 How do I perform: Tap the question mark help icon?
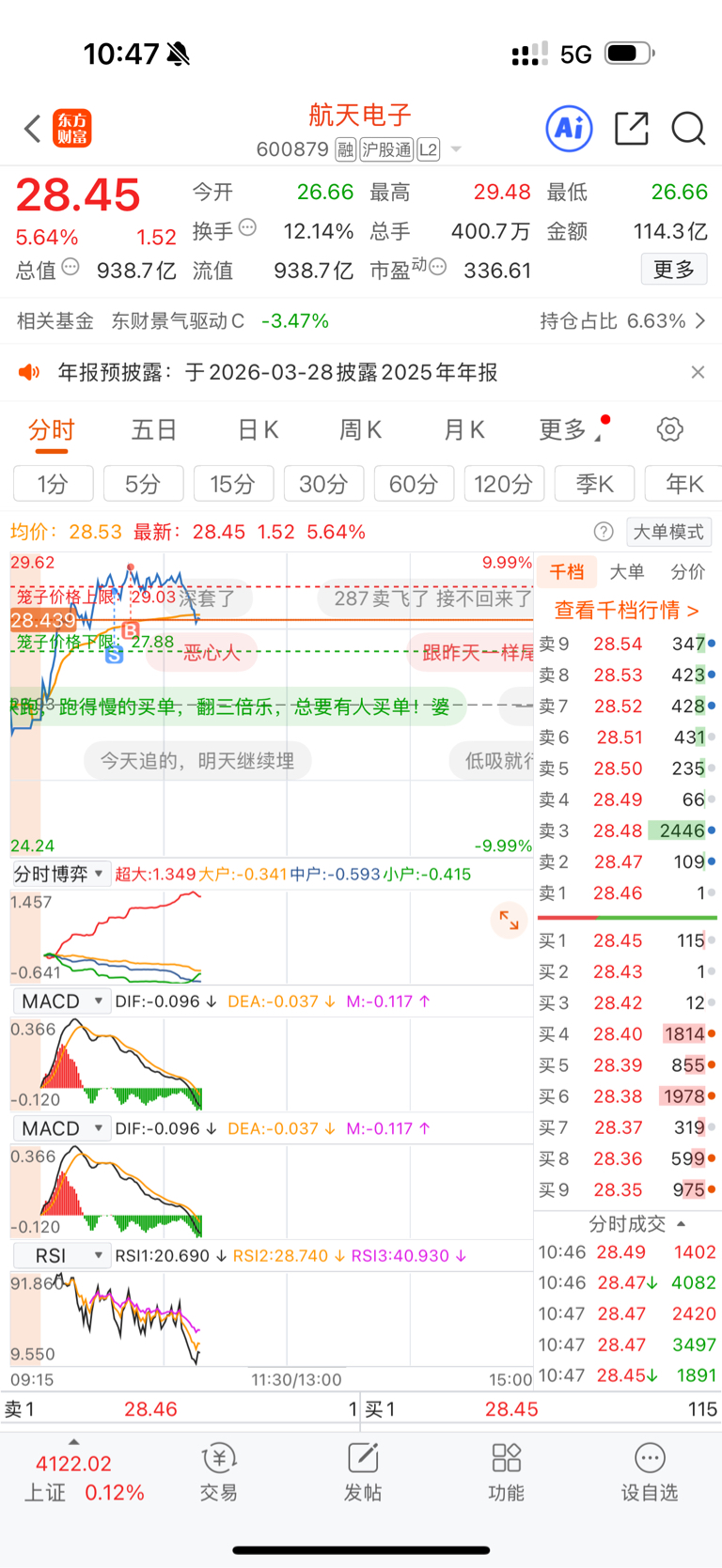click(604, 532)
